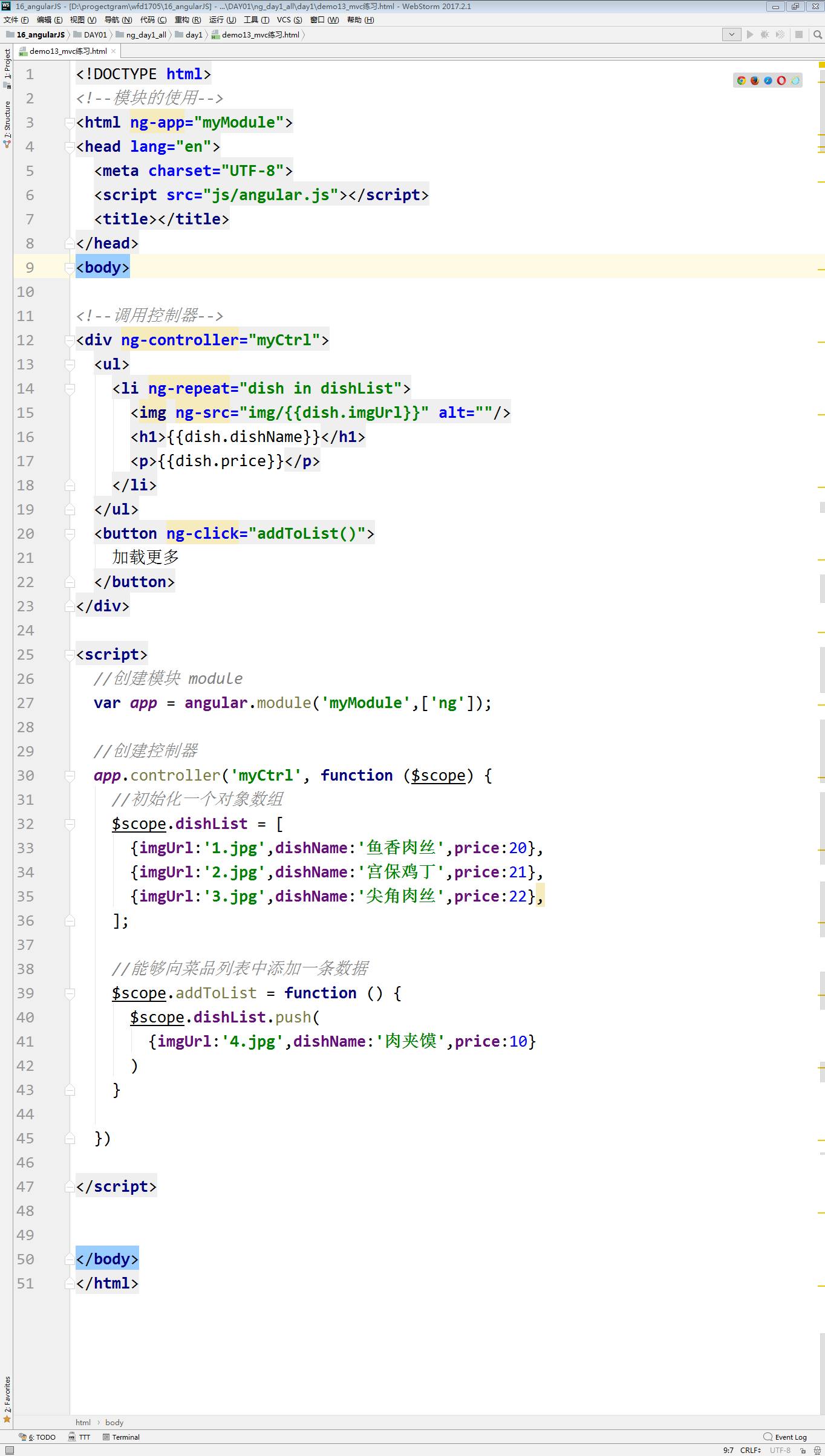Change CRLF line separator setting

click(751, 1450)
